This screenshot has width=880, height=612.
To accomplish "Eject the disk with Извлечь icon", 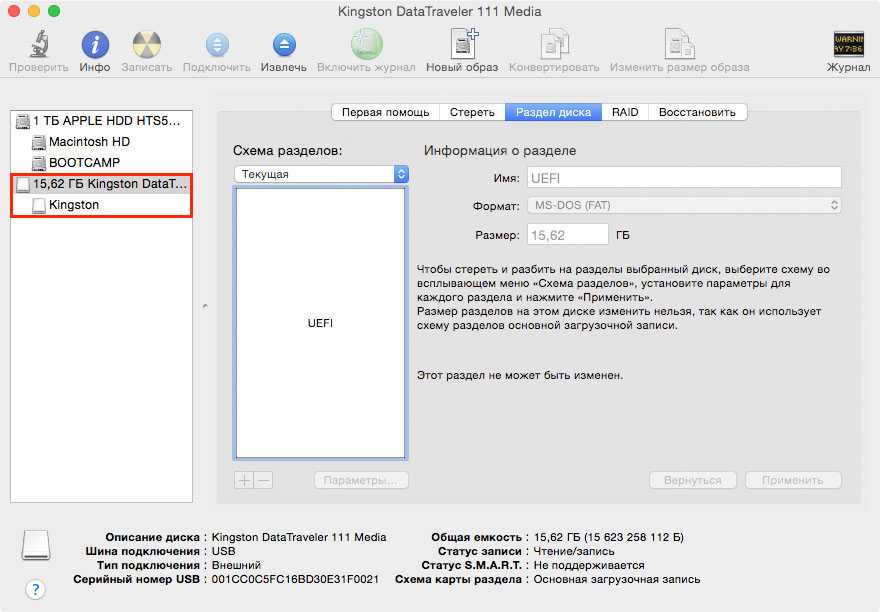I will [x=284, y=45].
